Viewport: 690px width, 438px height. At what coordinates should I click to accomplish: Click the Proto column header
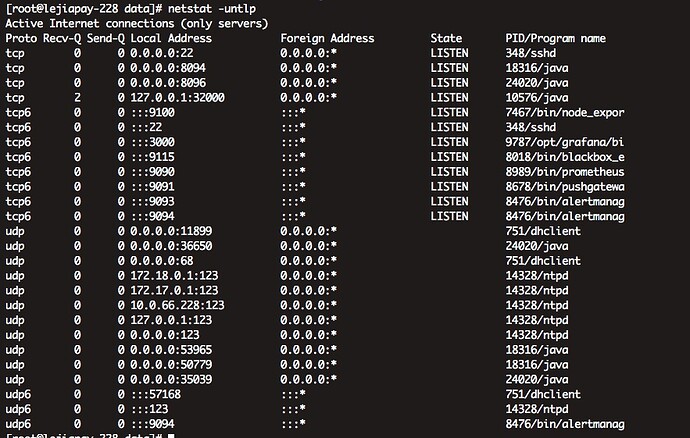21,38
